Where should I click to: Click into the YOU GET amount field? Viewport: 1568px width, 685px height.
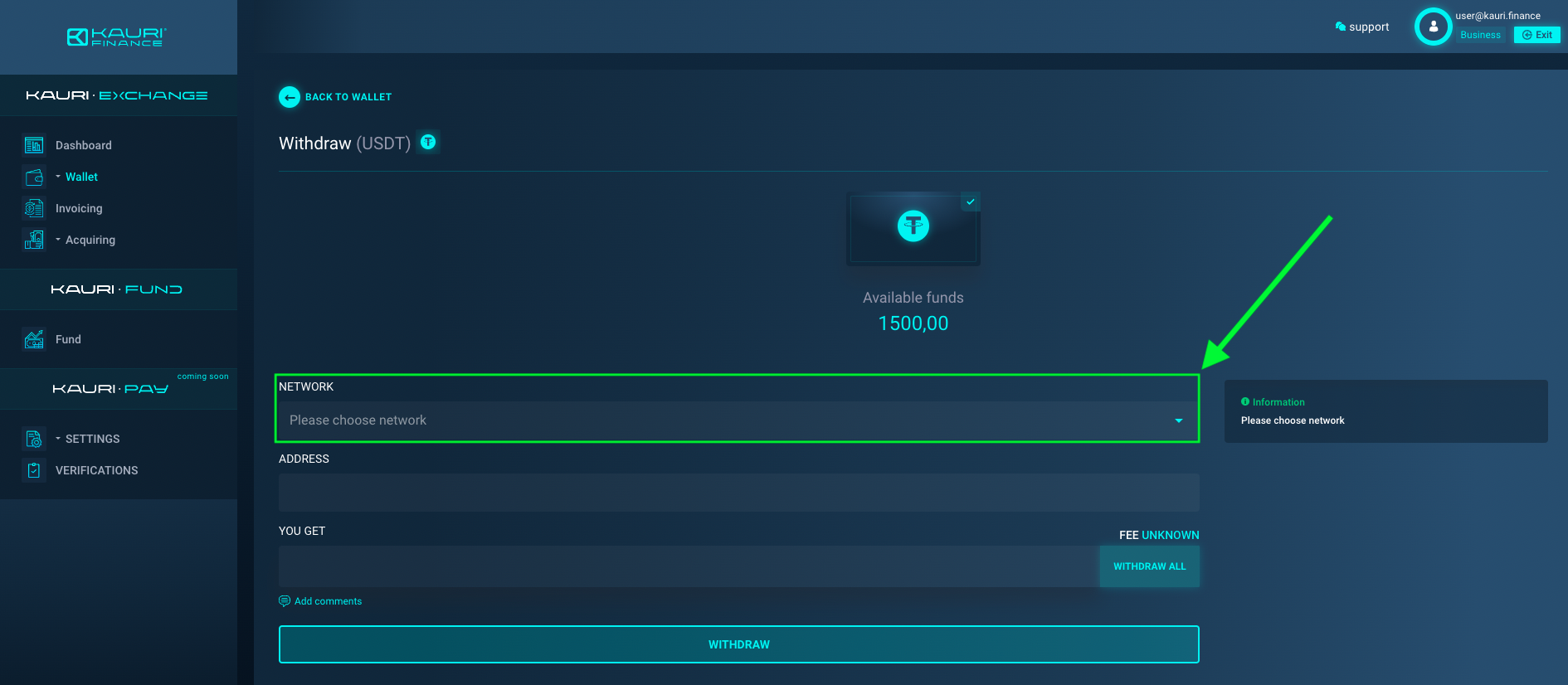point(689,566)
